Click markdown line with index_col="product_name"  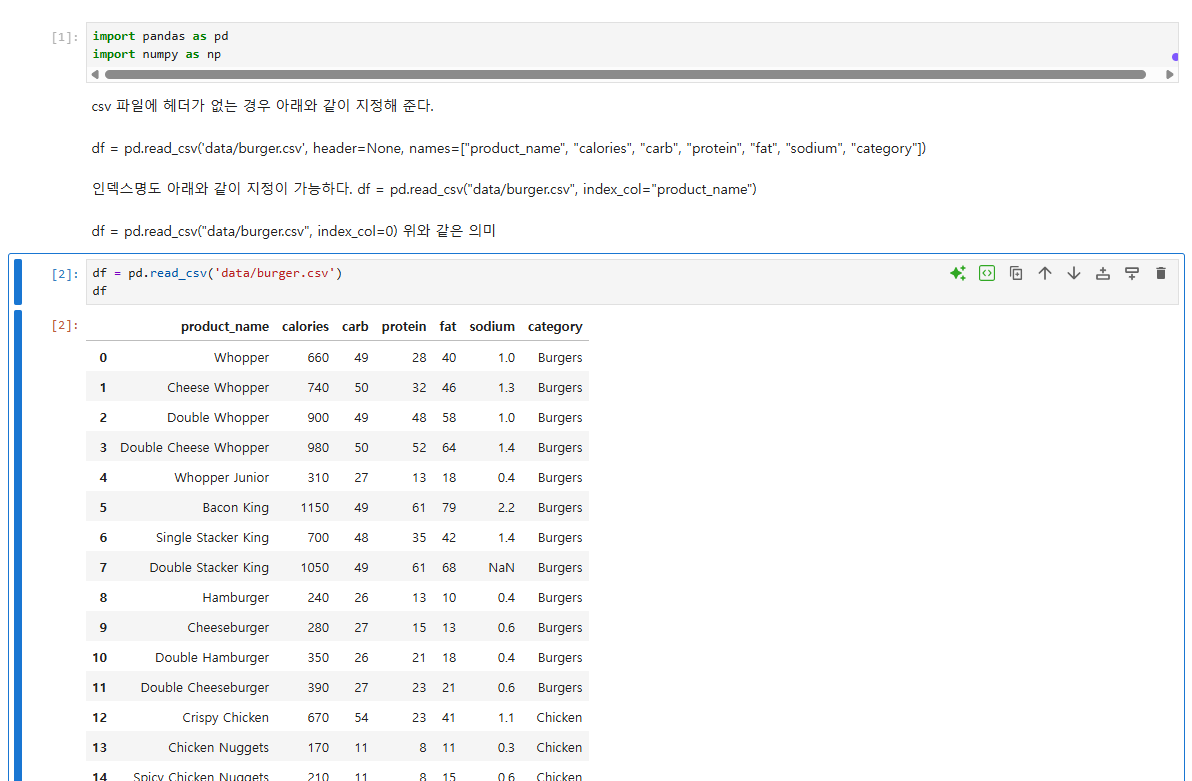tap(424, 189)
